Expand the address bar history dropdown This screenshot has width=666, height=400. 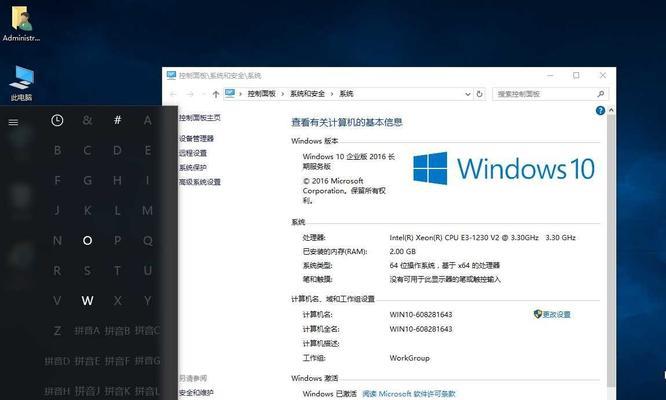(x=468, y=94)
